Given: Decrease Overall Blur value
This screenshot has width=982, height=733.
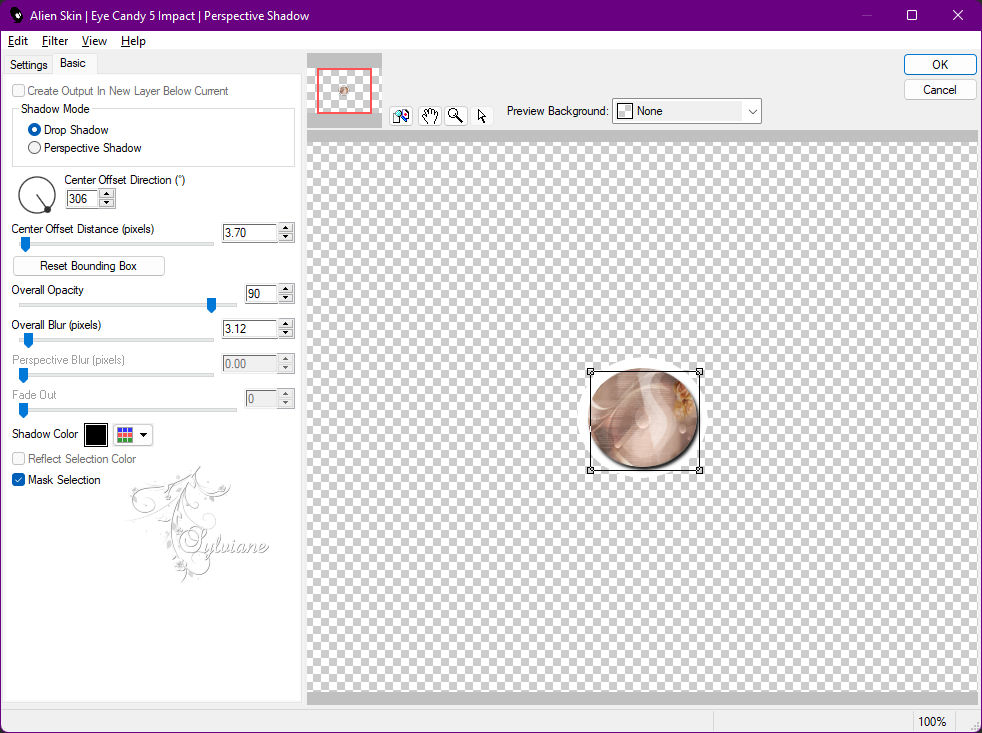Looking at the screenshot, I should (286, 333).
